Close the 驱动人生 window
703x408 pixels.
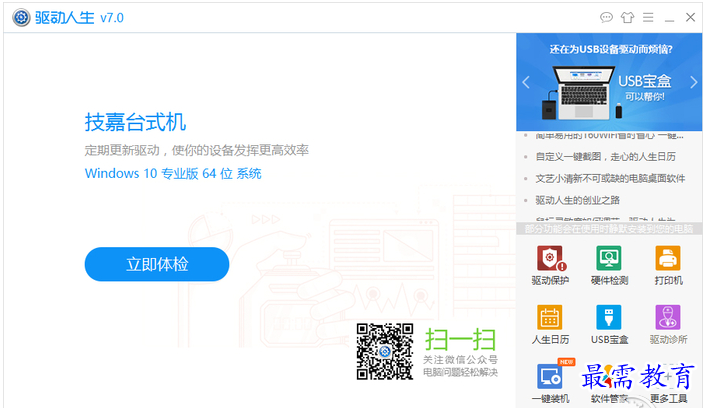690,17
